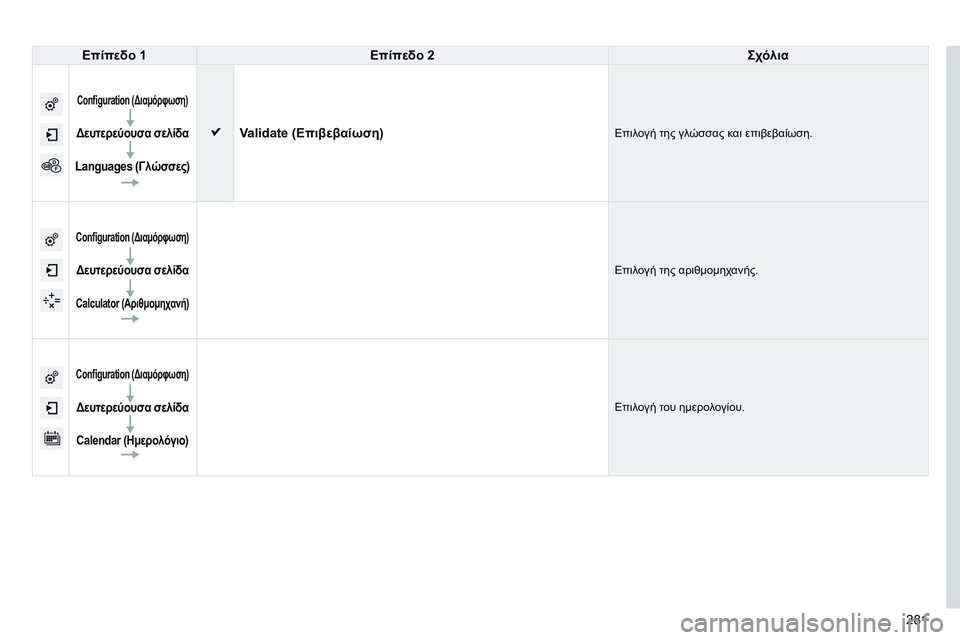Select the Επίπεδο 1 column header

[x=114, y=55]
